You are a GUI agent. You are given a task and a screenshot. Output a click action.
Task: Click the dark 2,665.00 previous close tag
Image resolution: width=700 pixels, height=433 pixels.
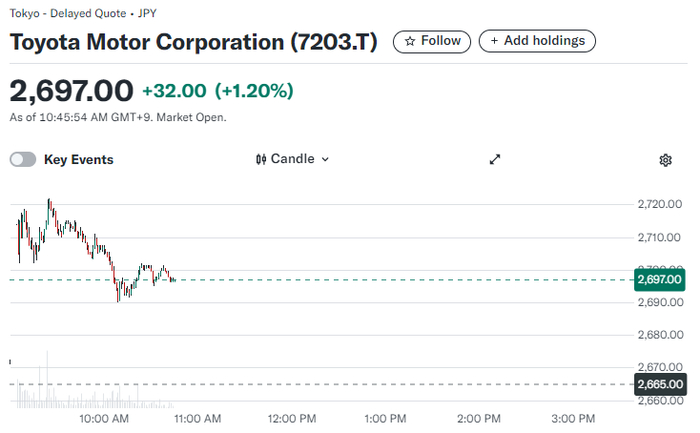pyautogui.click(x=659, y=384)
